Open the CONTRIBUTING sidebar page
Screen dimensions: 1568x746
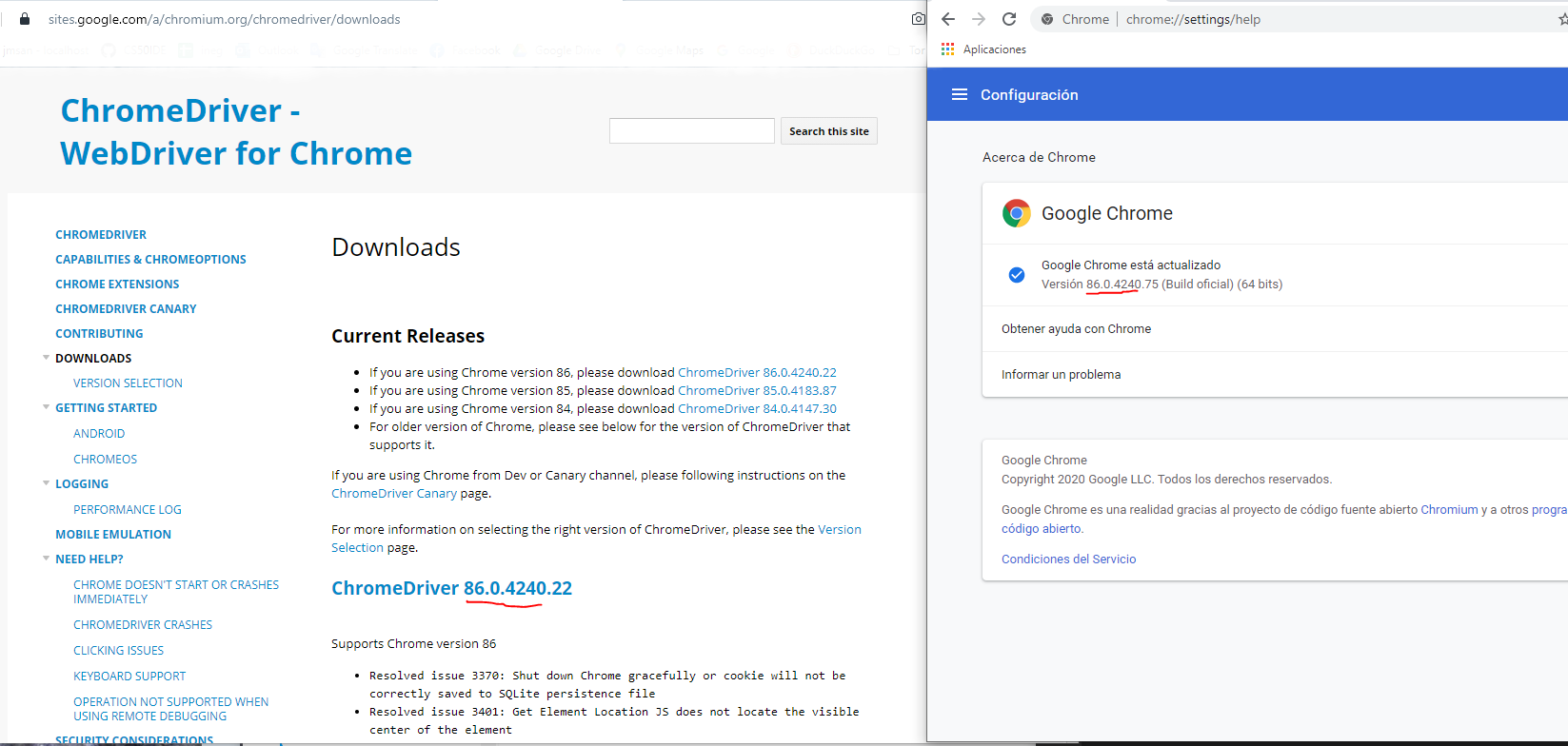pyautogui.click(x=99, y=333)
